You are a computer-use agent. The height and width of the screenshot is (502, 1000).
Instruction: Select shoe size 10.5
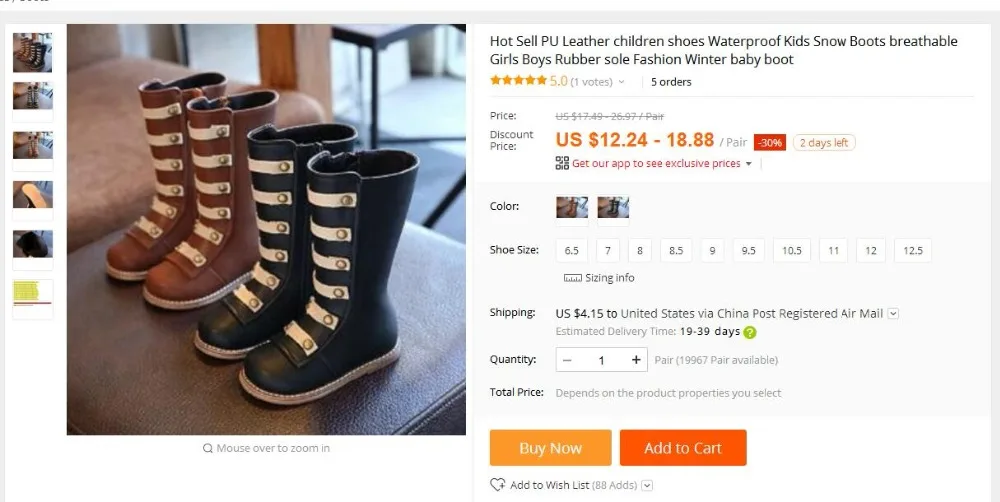coord(791,251)
